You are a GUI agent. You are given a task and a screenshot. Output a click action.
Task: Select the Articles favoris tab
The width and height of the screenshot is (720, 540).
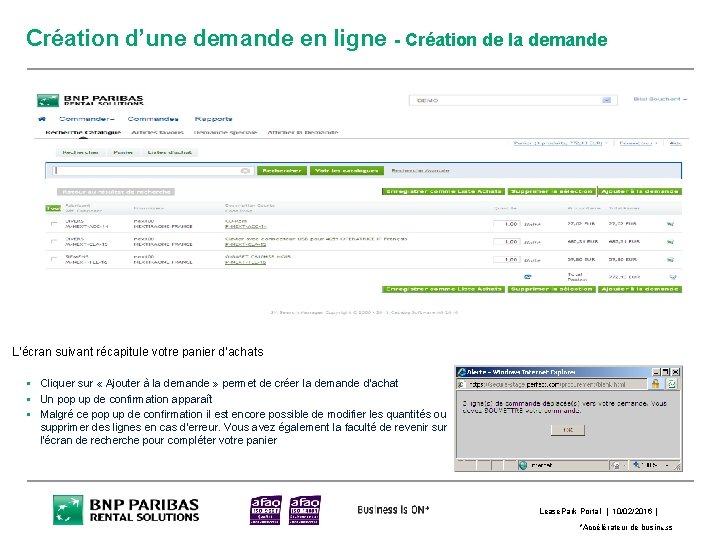coord(158,132)
